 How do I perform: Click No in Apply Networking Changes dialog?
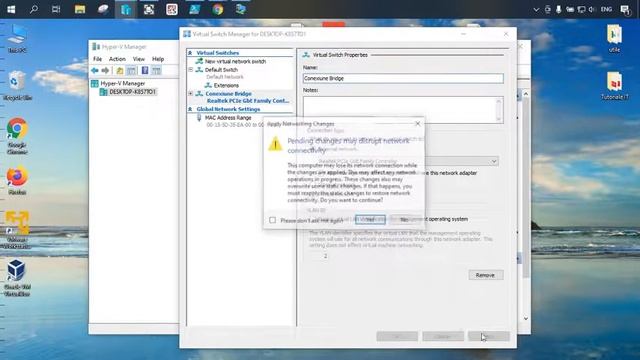(x=404, y=220)
